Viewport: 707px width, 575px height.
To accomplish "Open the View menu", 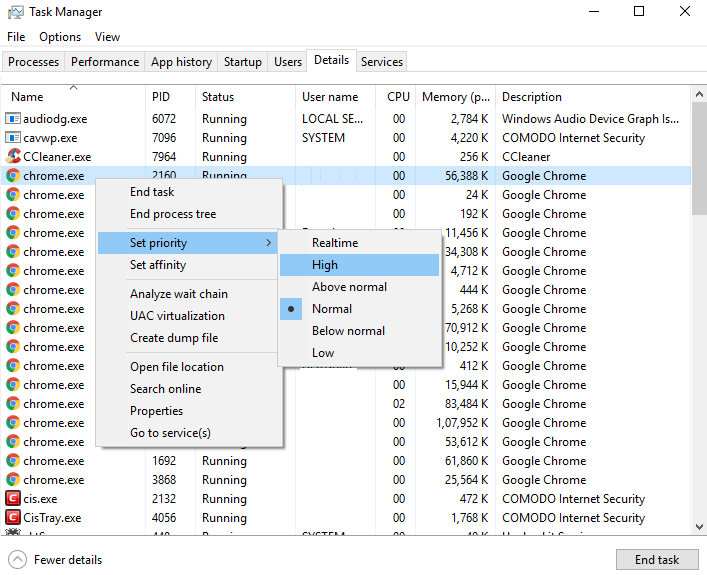I will click(107, 37).
